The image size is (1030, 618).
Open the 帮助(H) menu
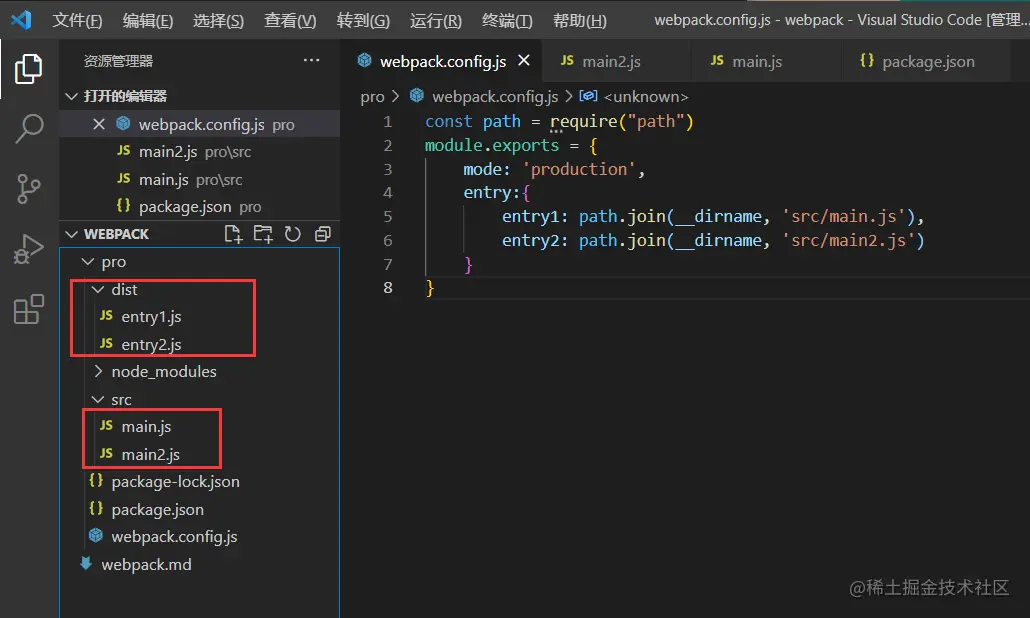pyautogui.click(x=579, y=20)
